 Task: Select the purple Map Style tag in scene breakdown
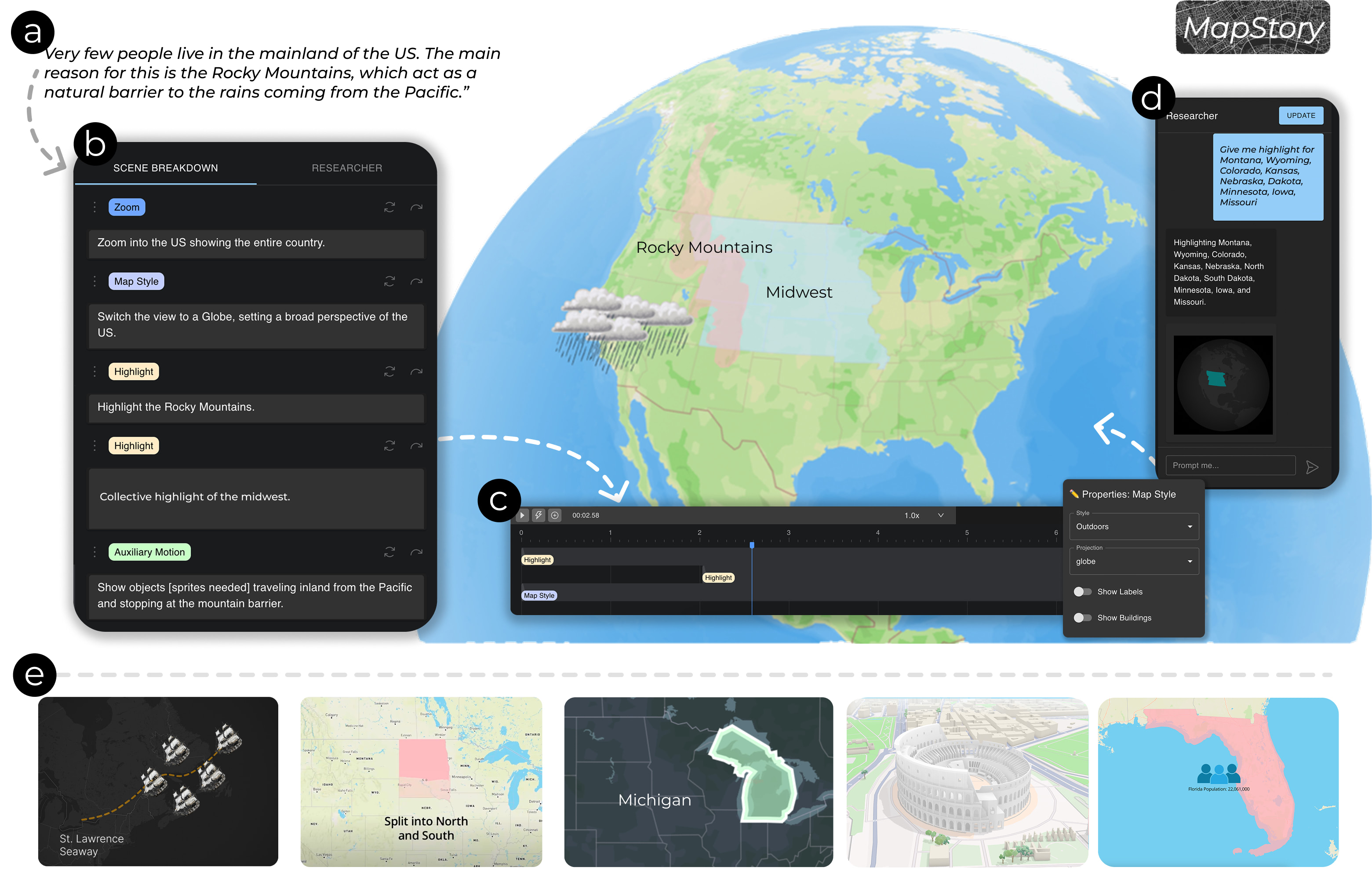click(136, 282)
